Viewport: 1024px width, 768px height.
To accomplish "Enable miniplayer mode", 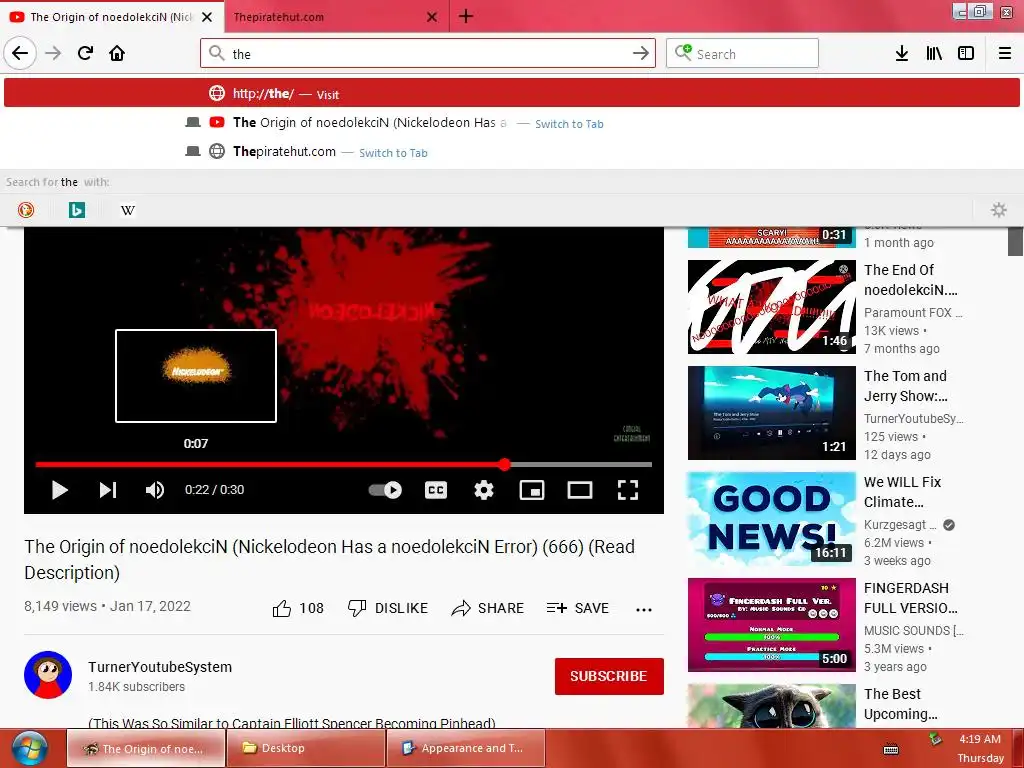I will (x=532, y=490).
